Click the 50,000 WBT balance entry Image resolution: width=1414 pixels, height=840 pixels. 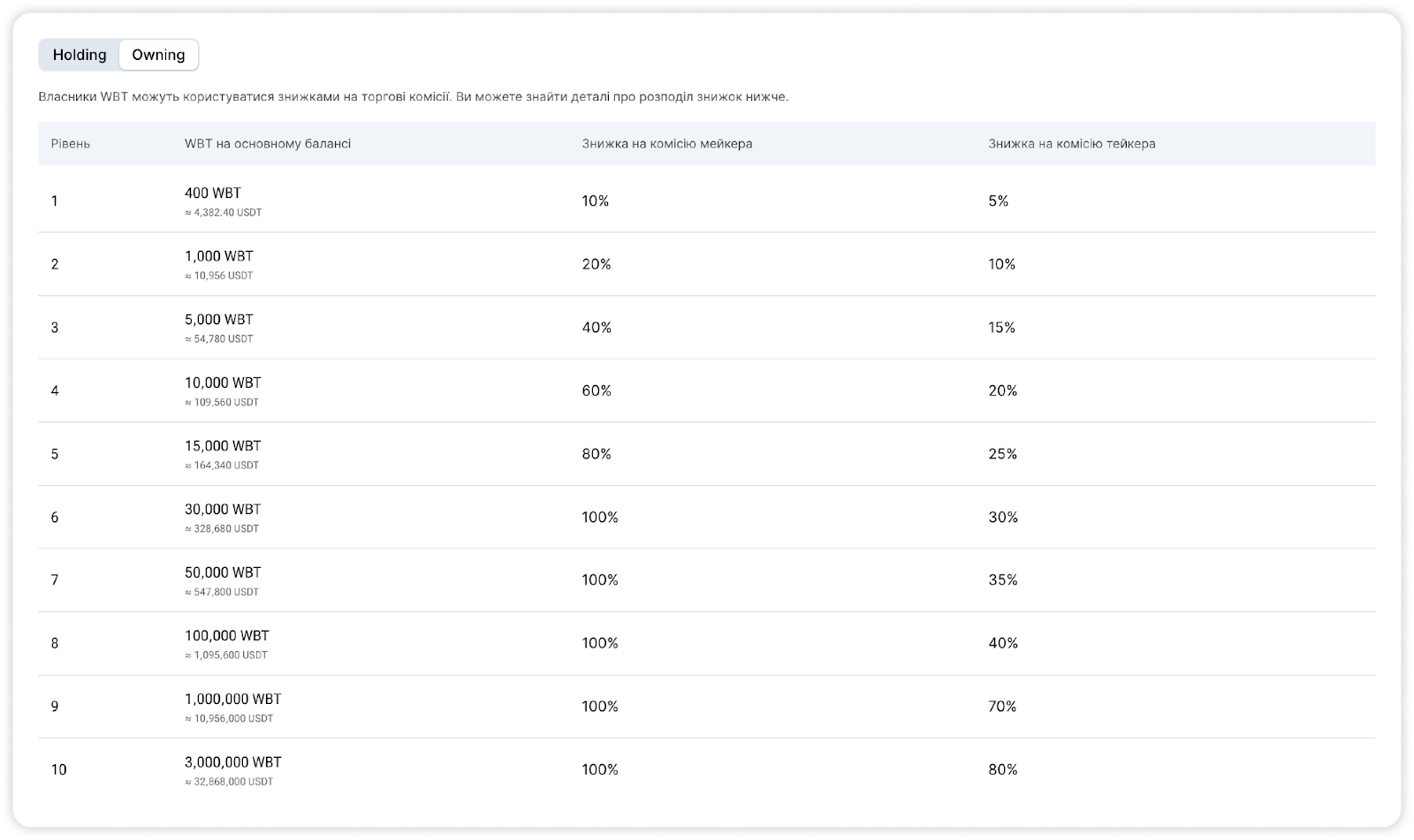[x=223, y=572]
